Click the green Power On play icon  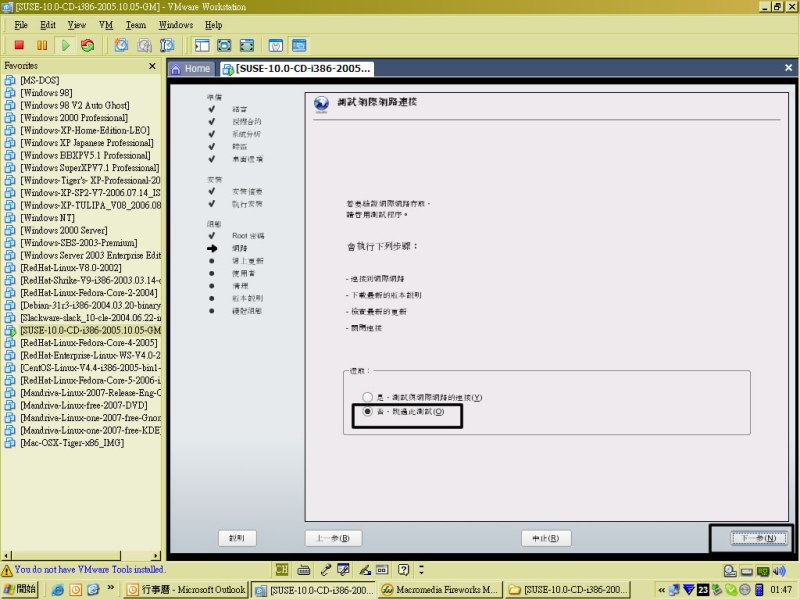pyautogui.click(x=65, y=45)
